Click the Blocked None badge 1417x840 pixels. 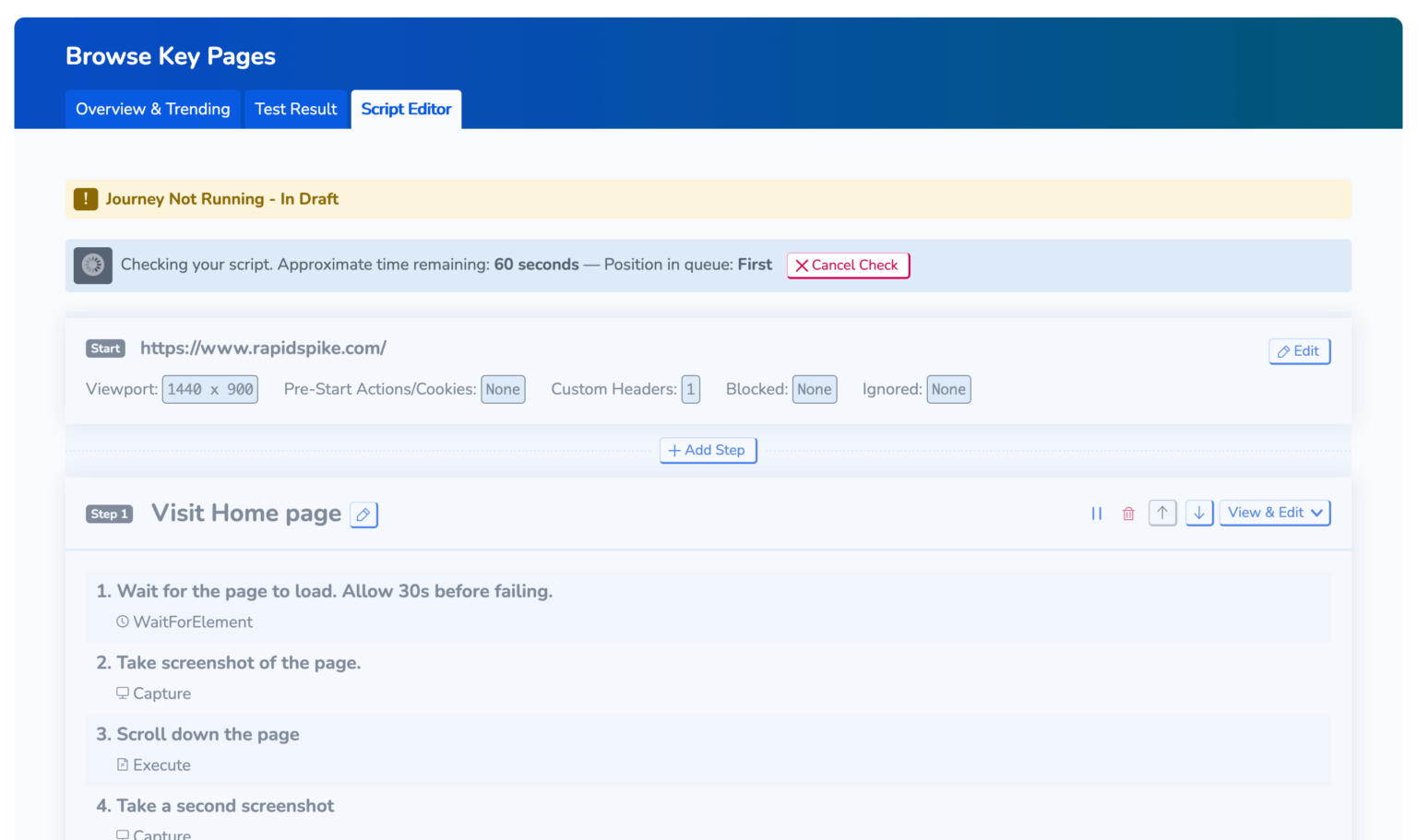click(815, 389)
